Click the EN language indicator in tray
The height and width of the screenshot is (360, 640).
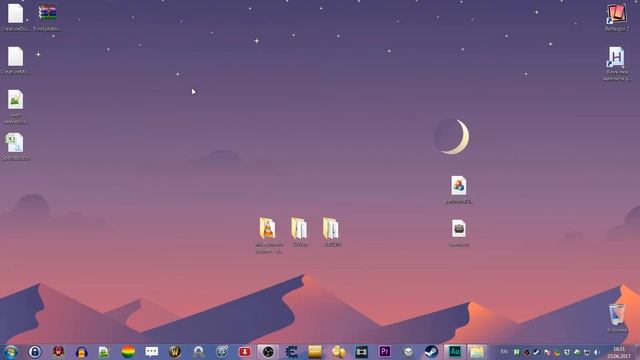[504, 352]
